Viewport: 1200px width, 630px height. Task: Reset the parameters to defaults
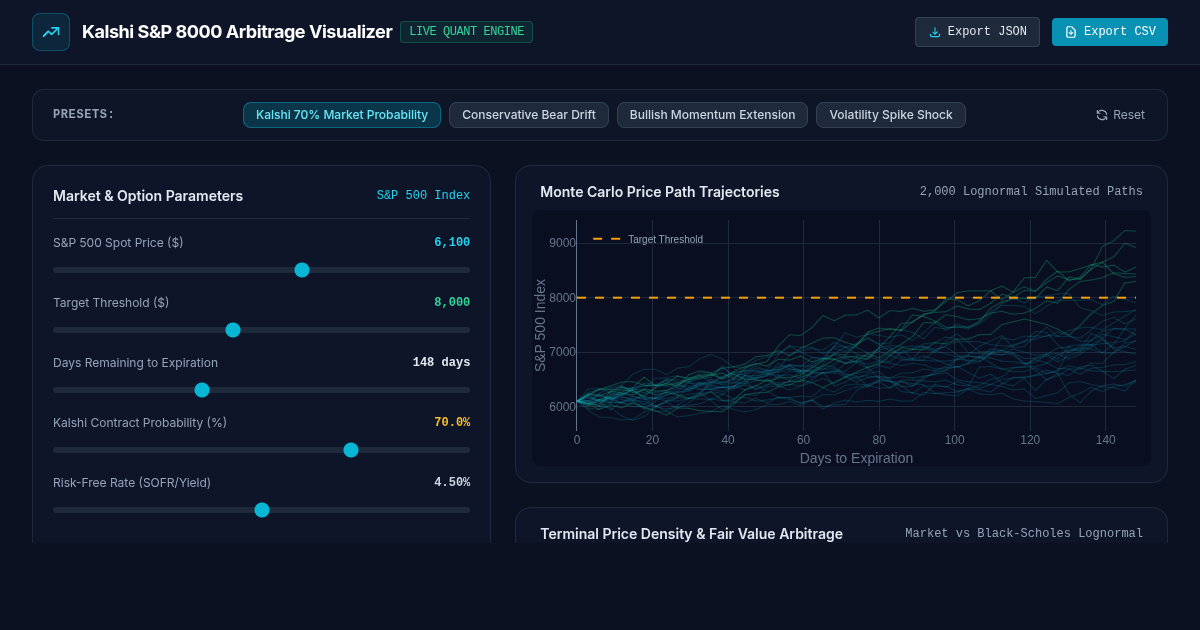pyautogui.click(x=1120, y=115)
